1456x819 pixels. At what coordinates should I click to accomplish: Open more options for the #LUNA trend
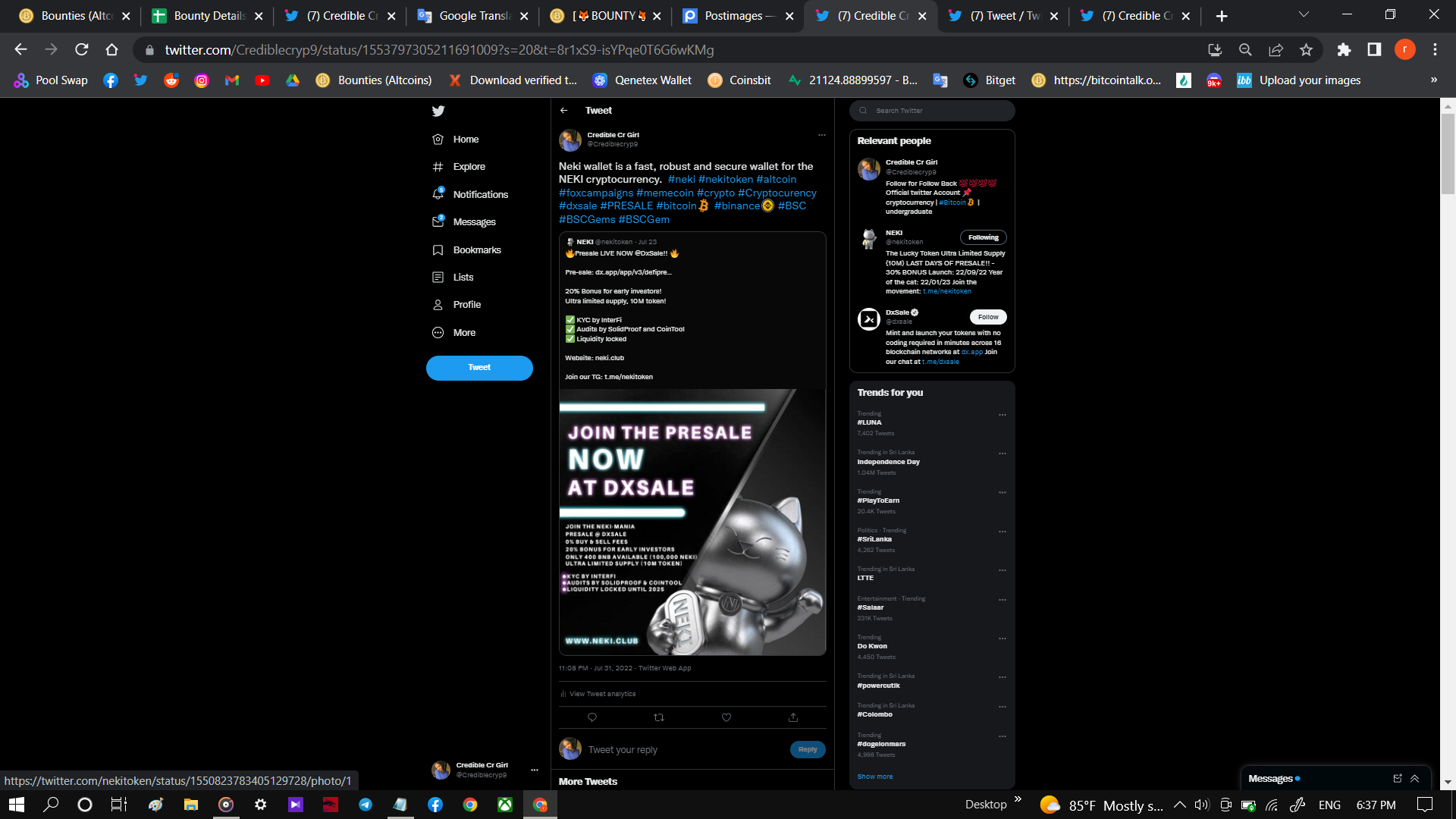click(1003, 416)
